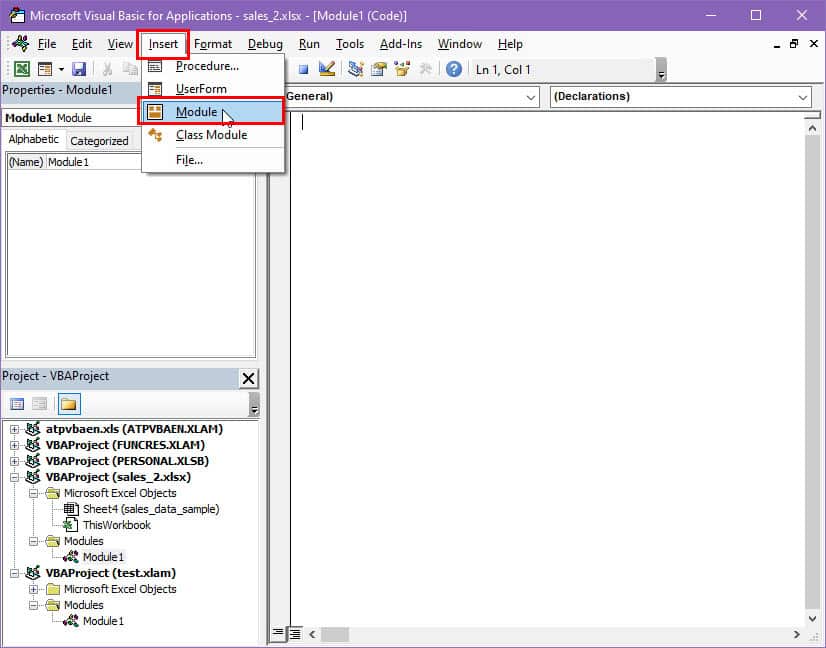This screenshot has height=648, width=826.
Task: Collapse VBAProject (test.xlam) node
Action: [x=14, y=573]
